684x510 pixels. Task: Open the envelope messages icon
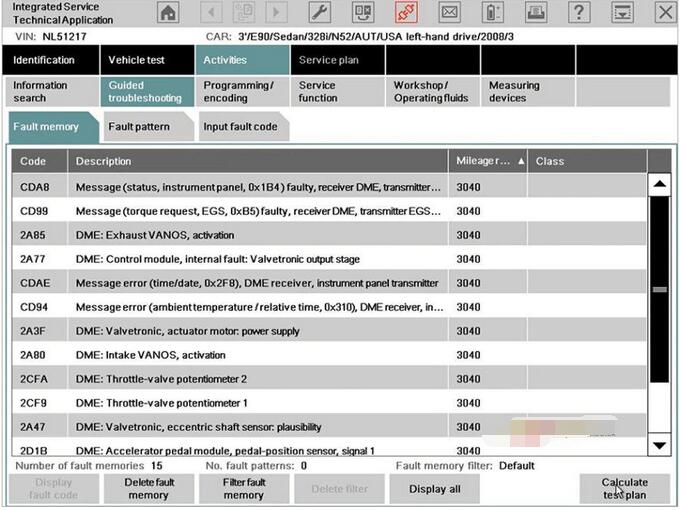(x=449, y=13)
